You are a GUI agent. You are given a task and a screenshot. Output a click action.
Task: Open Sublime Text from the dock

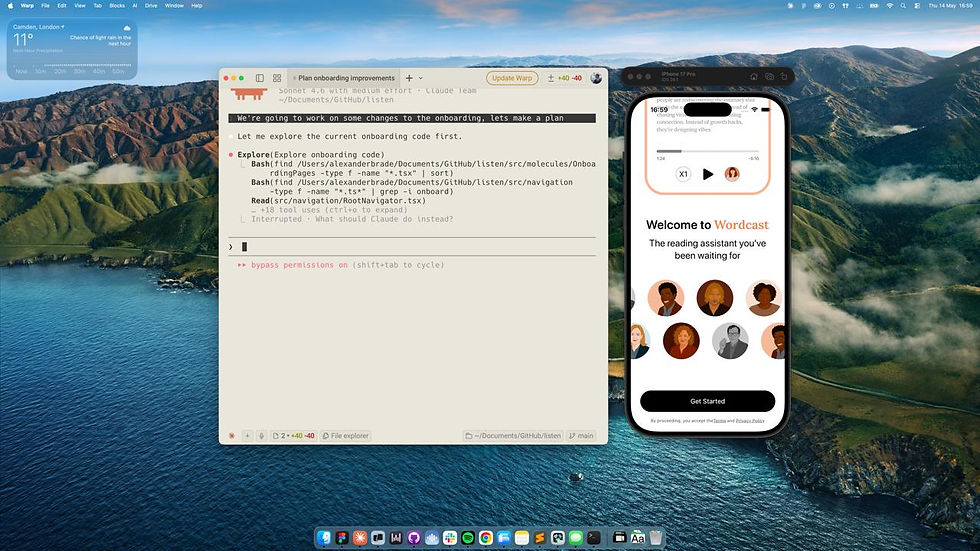(540, 537)
